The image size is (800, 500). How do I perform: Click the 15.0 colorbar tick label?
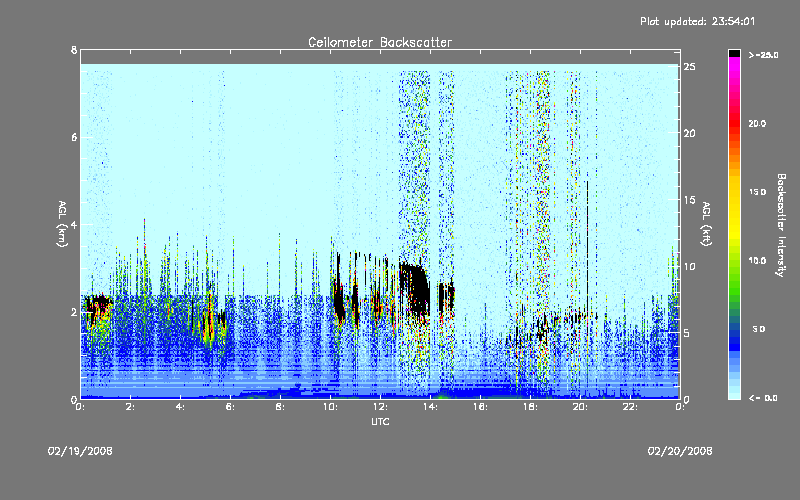(x=757, y=192)
